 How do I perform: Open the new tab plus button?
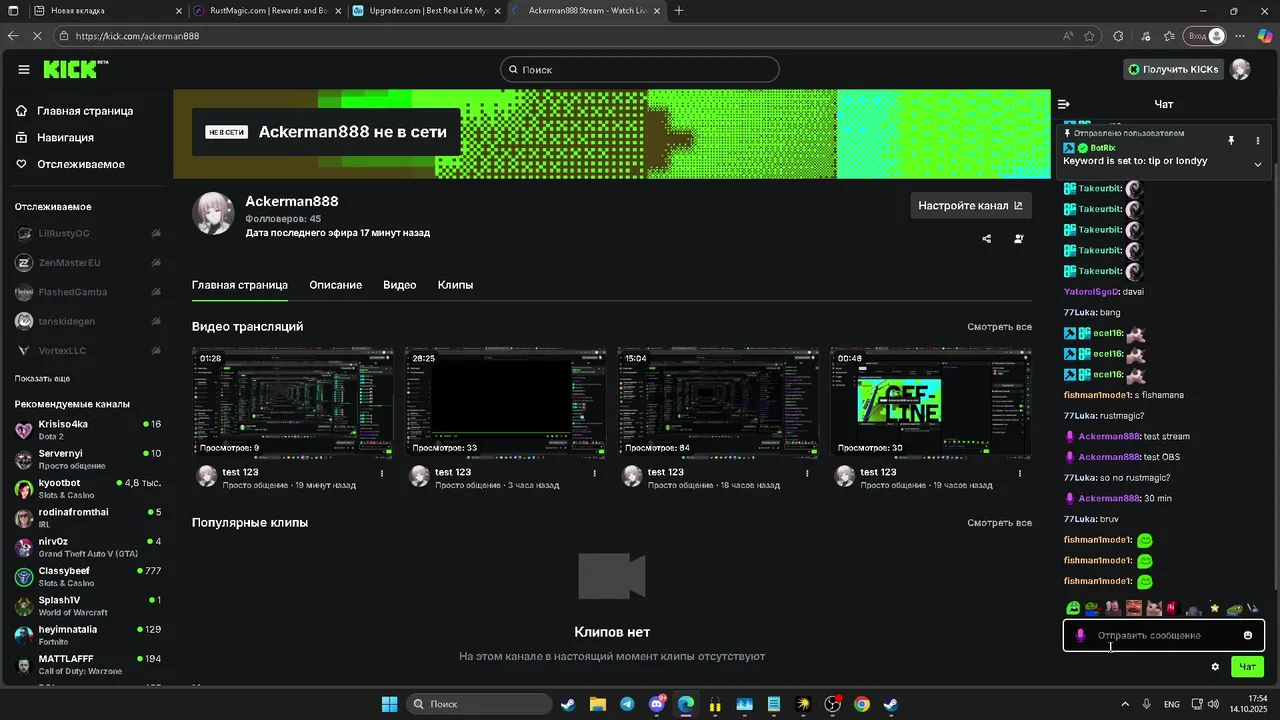[679, 11]
